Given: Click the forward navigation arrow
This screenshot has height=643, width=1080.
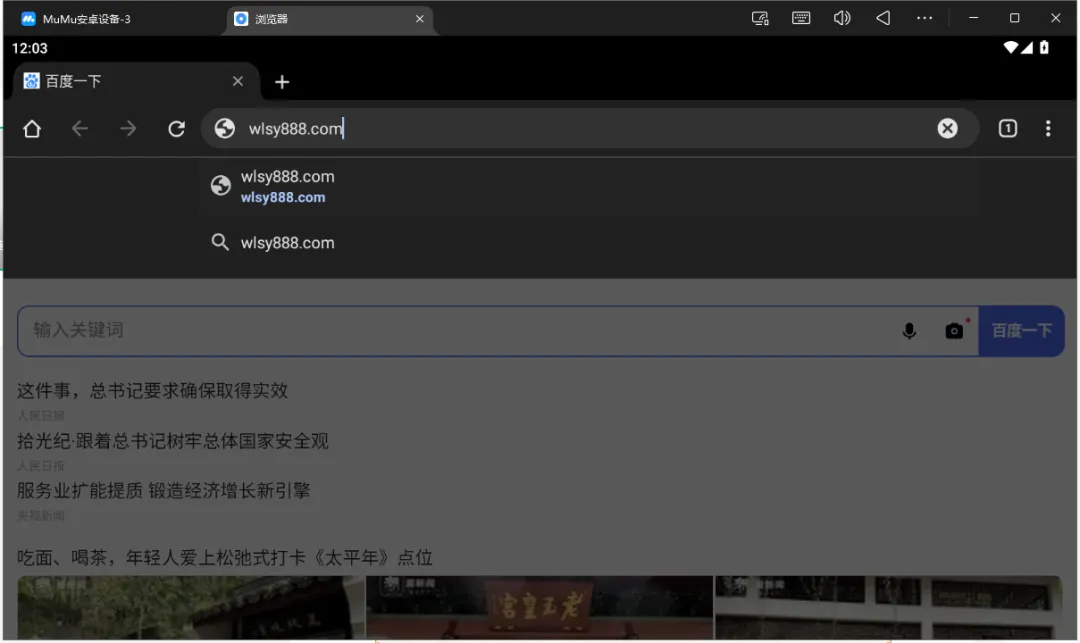Looking at the screenshot, I should (x=128, y=129).
